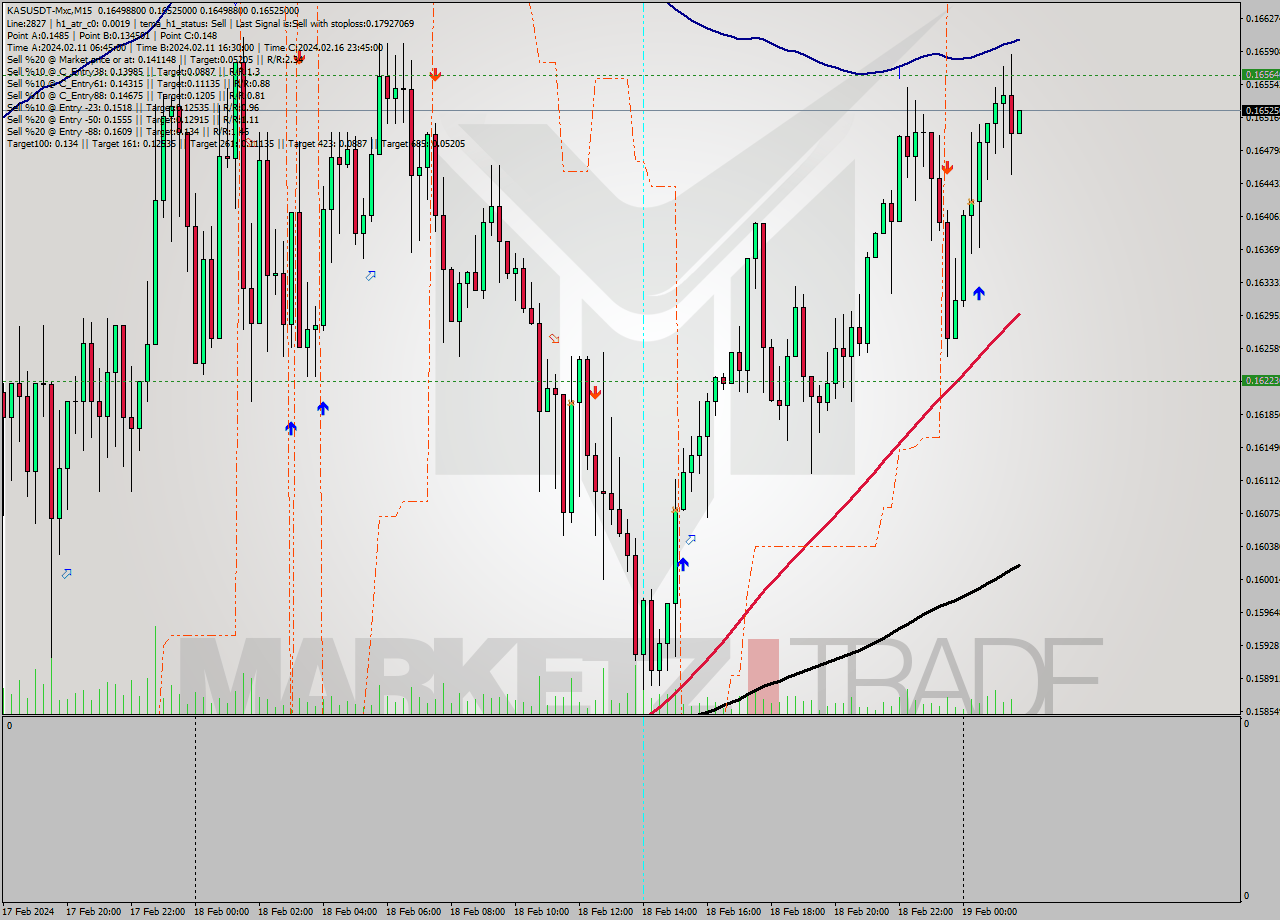1280x920 pixels.
Task: Click the '18 Feb 20:00' time label
Action: tap(861, 911)
